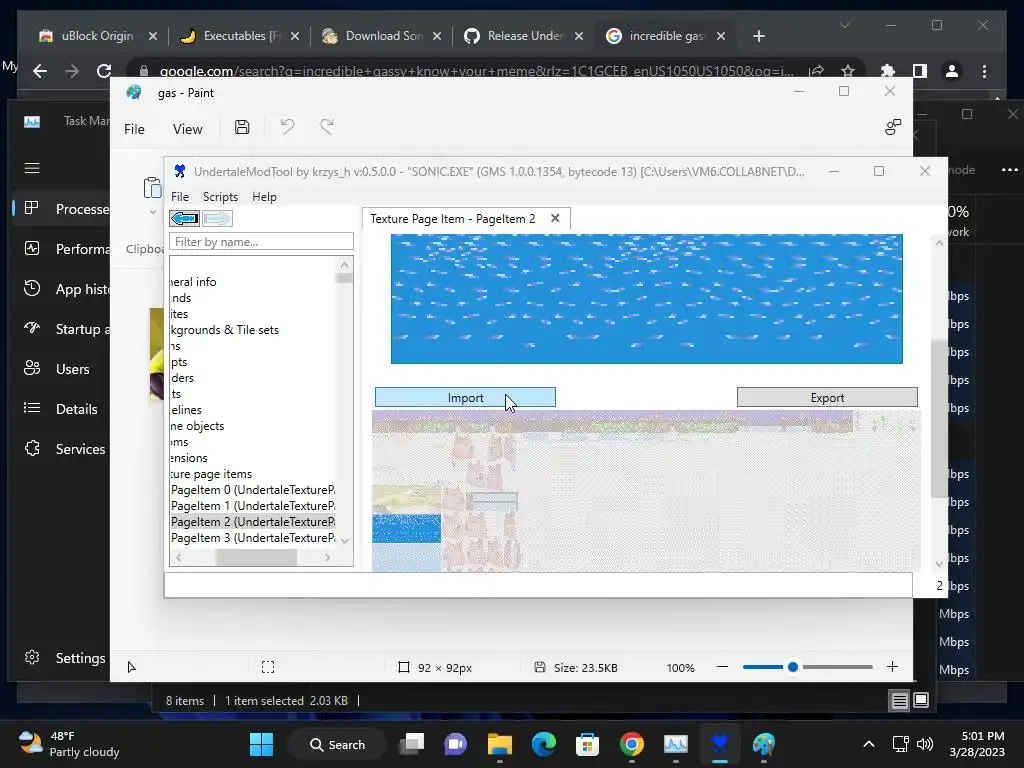1024x768 pixels.
Task: Select the Extensions tree node
Action: click(x=189, y=458)
